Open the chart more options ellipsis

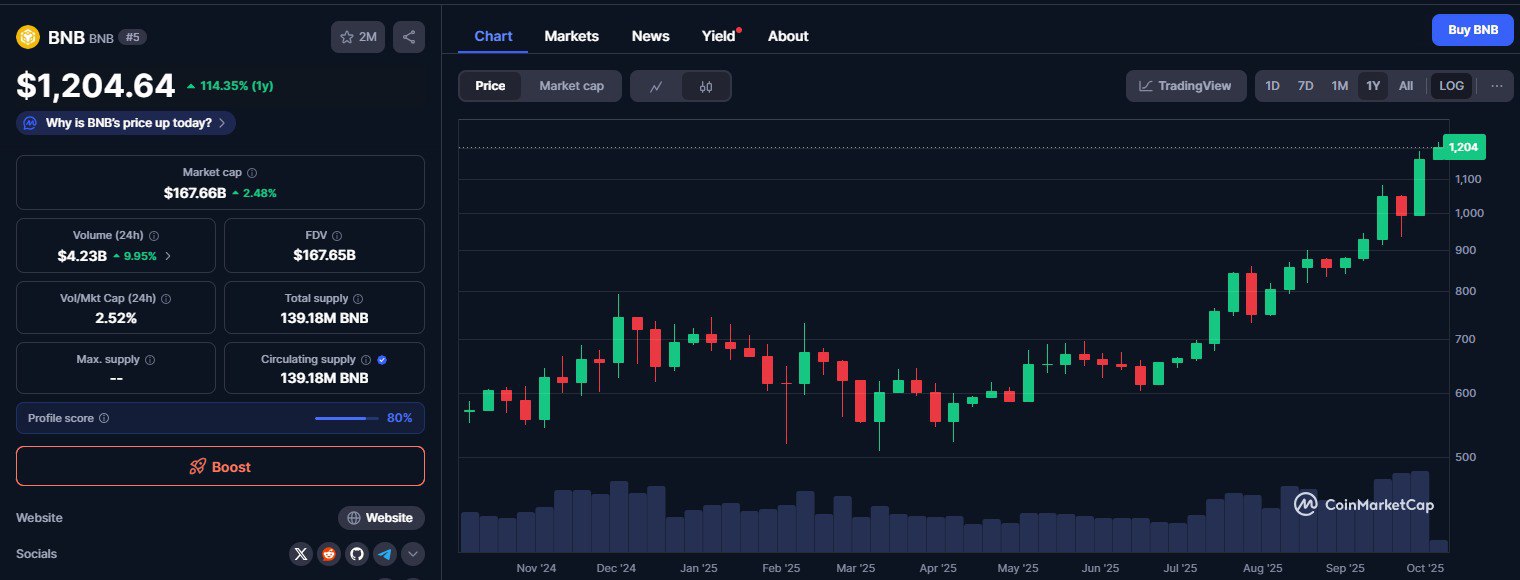(1497, 86)
